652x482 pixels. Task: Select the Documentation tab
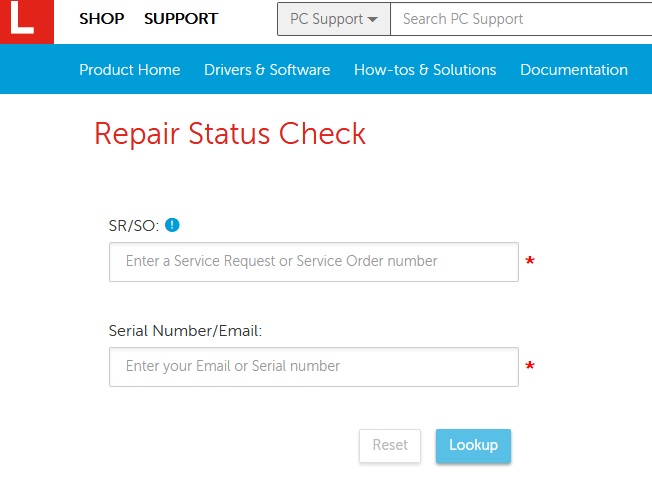pos(574,70)
